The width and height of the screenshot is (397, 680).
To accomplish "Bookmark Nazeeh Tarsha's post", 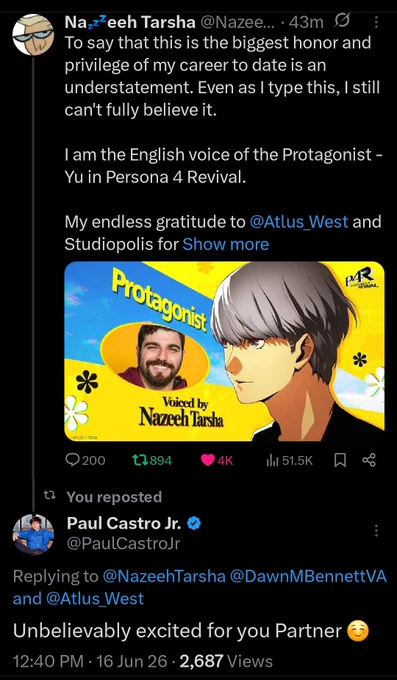I will pos(339,460).
